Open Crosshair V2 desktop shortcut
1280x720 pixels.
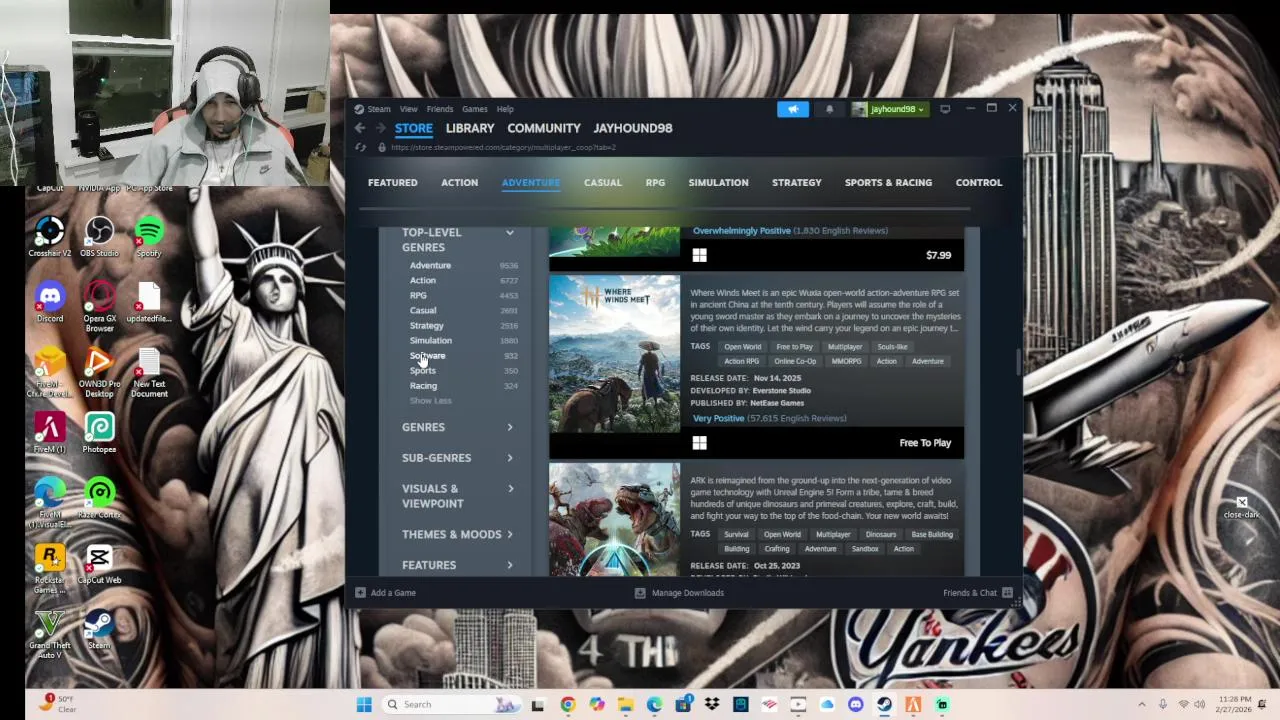50,237
